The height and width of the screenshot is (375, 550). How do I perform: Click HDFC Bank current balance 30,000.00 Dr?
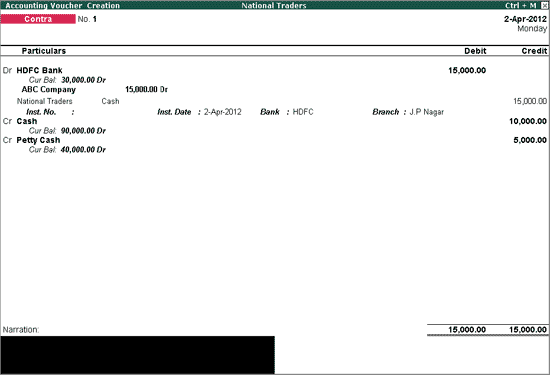pos(83,80)
